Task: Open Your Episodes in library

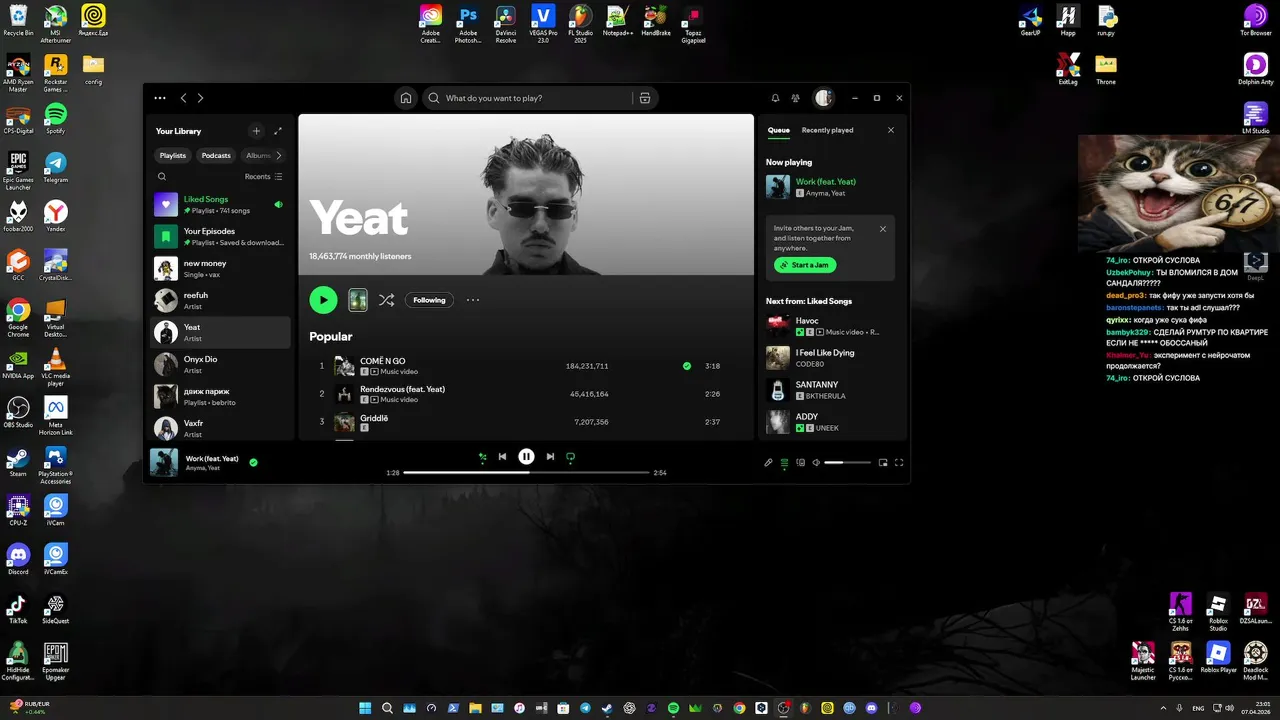Action: [220, 237]
